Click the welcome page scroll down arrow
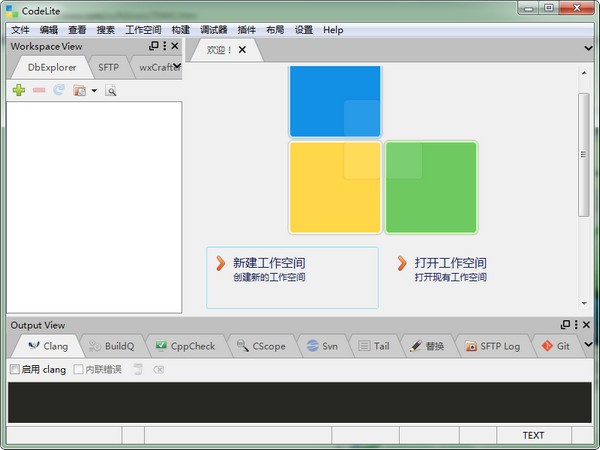 (584, 303)
